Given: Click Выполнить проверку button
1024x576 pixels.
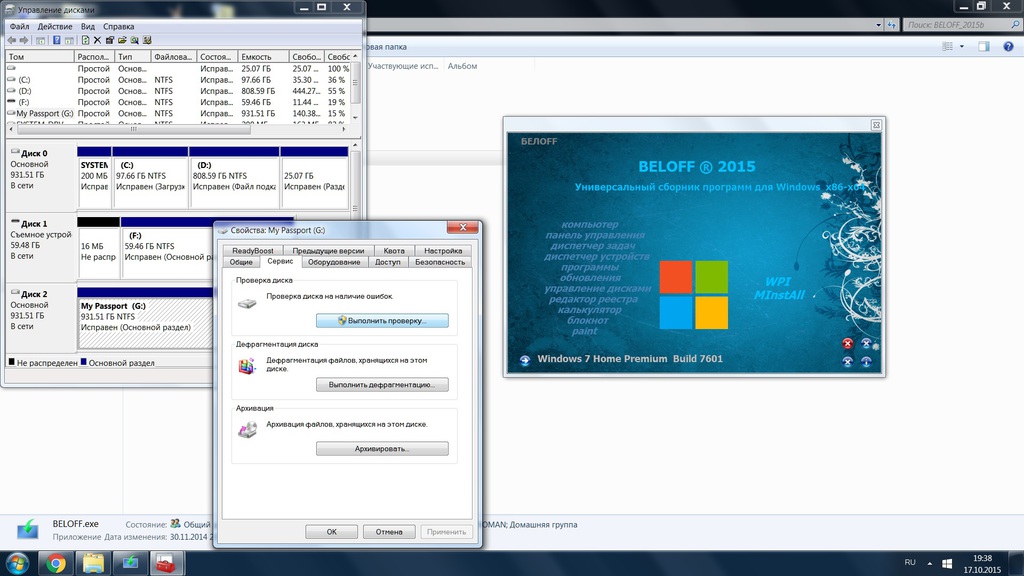Looking at the screenshot, I should coord(382,321).
